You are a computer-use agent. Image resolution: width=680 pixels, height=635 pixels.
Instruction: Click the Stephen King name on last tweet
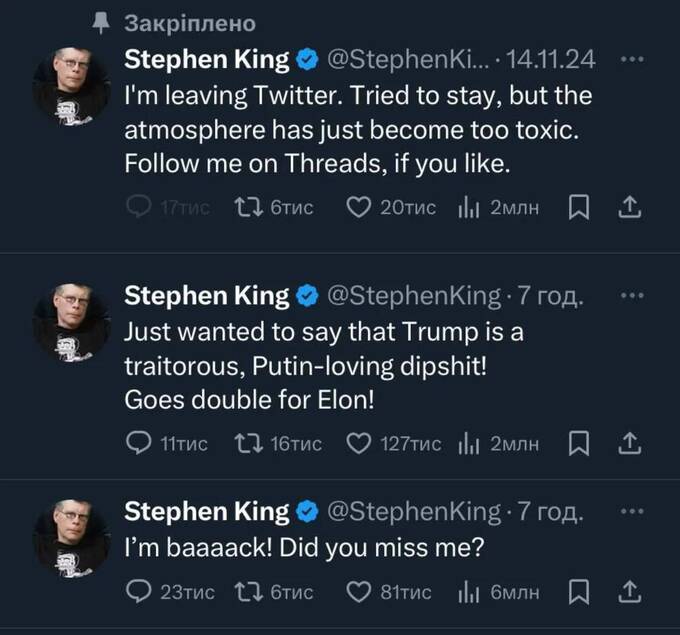click(x=206, y=512)
